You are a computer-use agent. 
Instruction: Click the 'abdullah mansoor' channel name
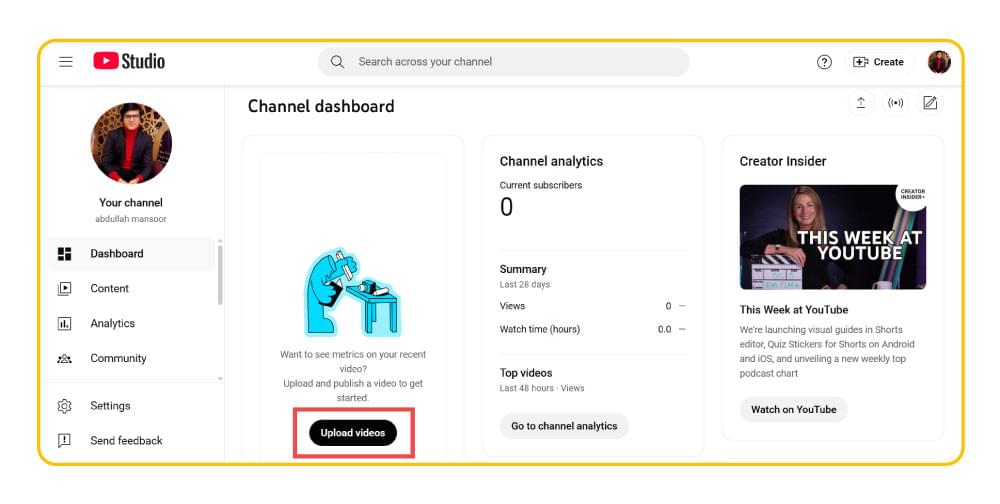click(x=131, y=219)
